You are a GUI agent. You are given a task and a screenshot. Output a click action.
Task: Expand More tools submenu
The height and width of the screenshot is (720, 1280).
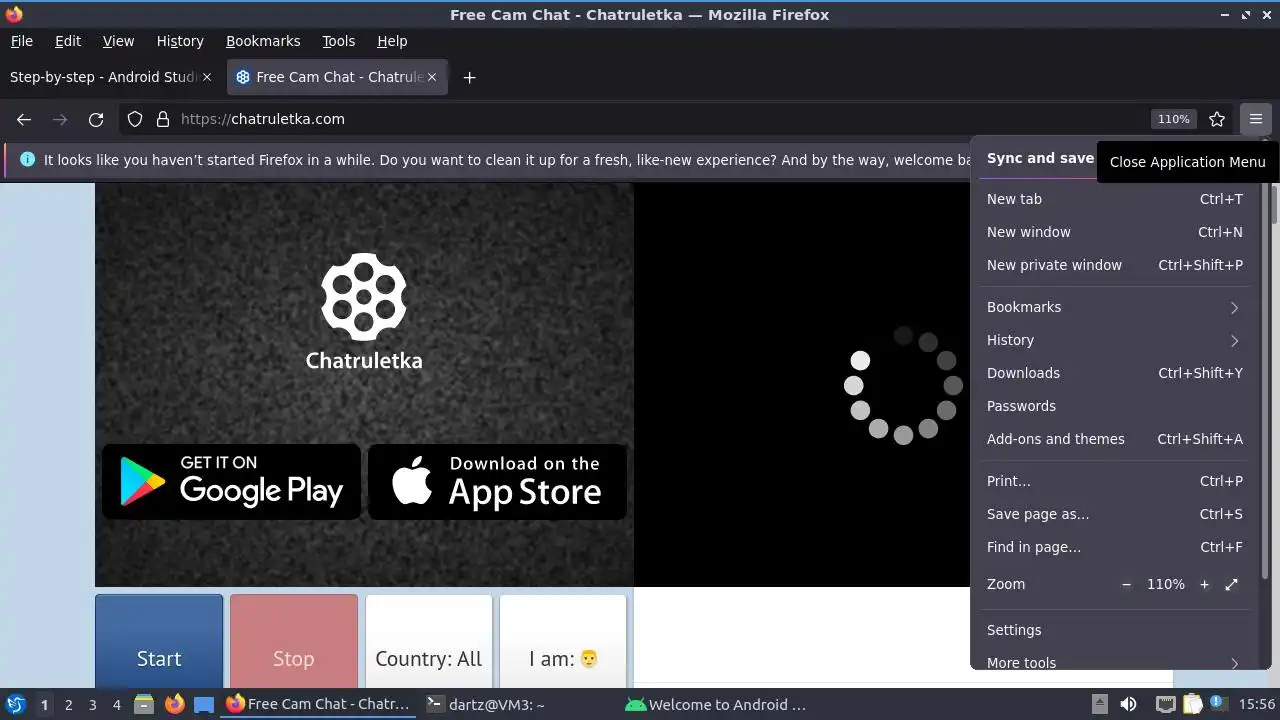point(1114,662)
